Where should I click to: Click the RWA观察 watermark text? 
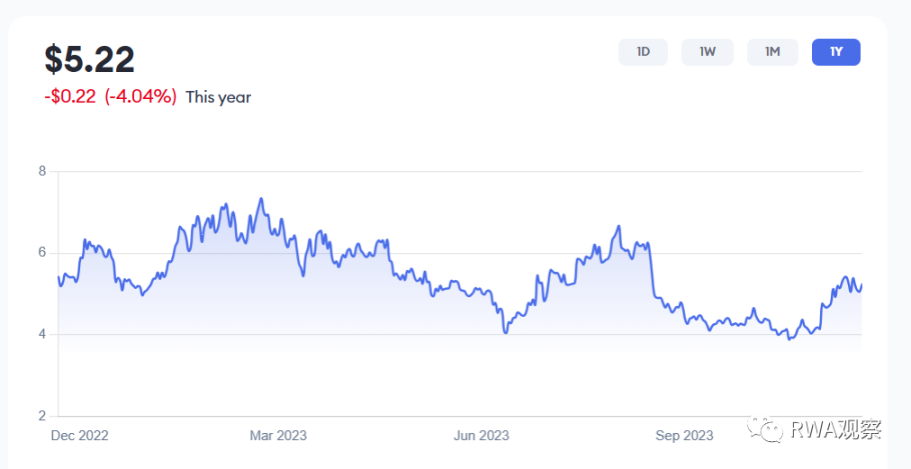(837, 430)
